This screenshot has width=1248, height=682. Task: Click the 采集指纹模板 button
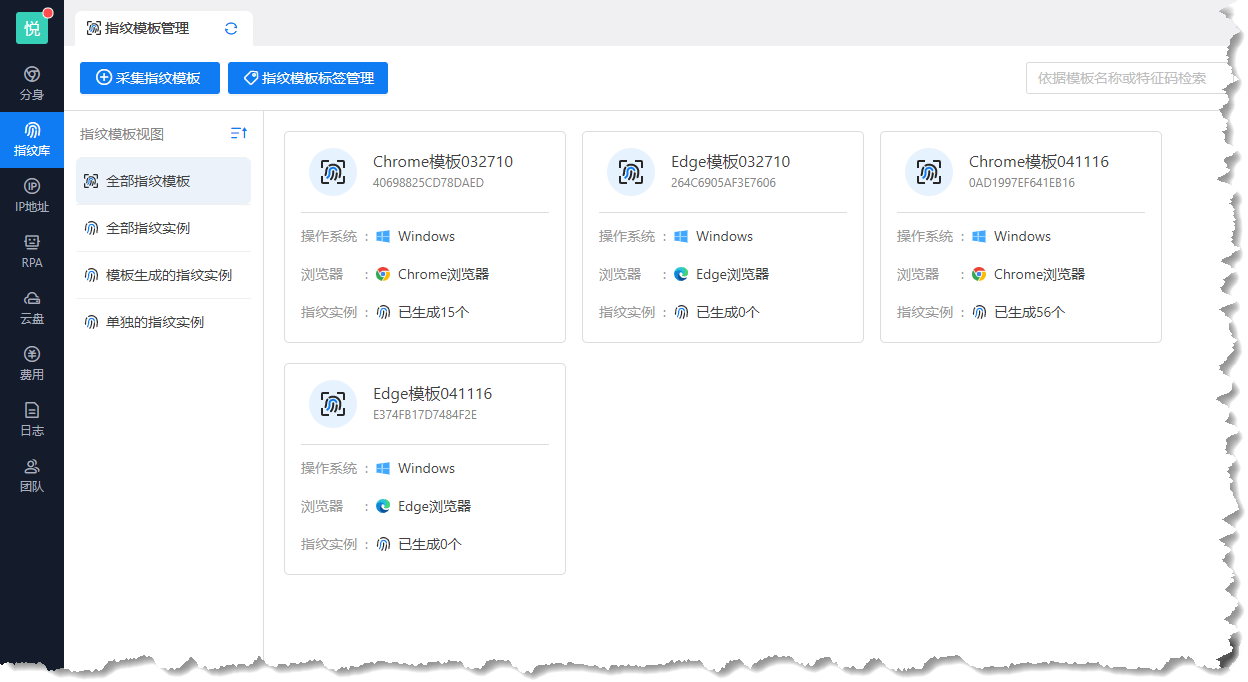150,78
